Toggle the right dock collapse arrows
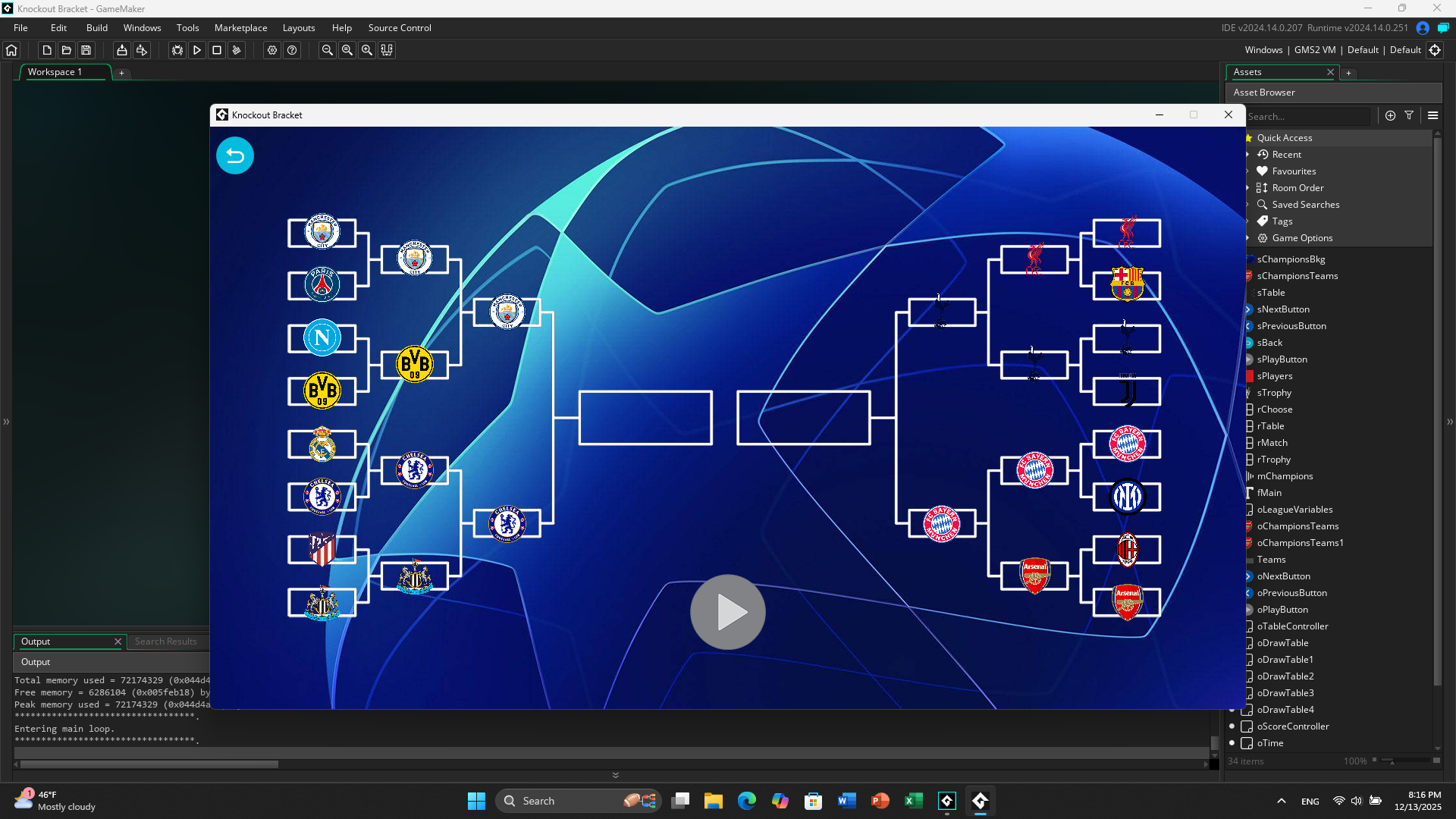The height and width of the screenshot is (819, 1456). [x=1450, y=422]
